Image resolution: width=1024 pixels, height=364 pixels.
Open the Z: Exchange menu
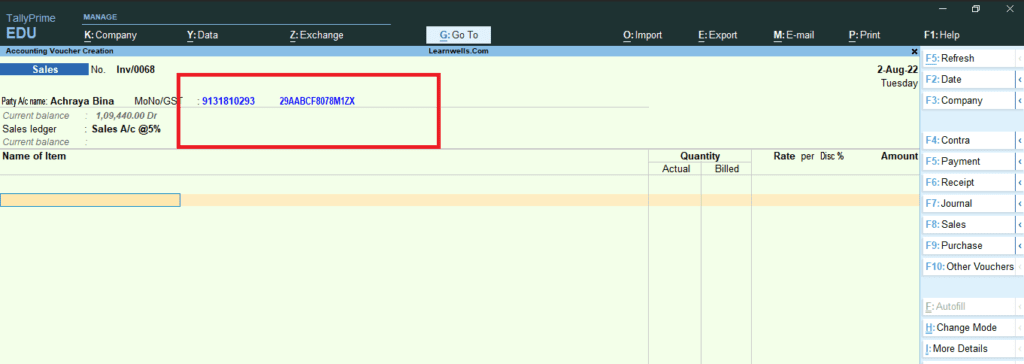tap(316, 35)
